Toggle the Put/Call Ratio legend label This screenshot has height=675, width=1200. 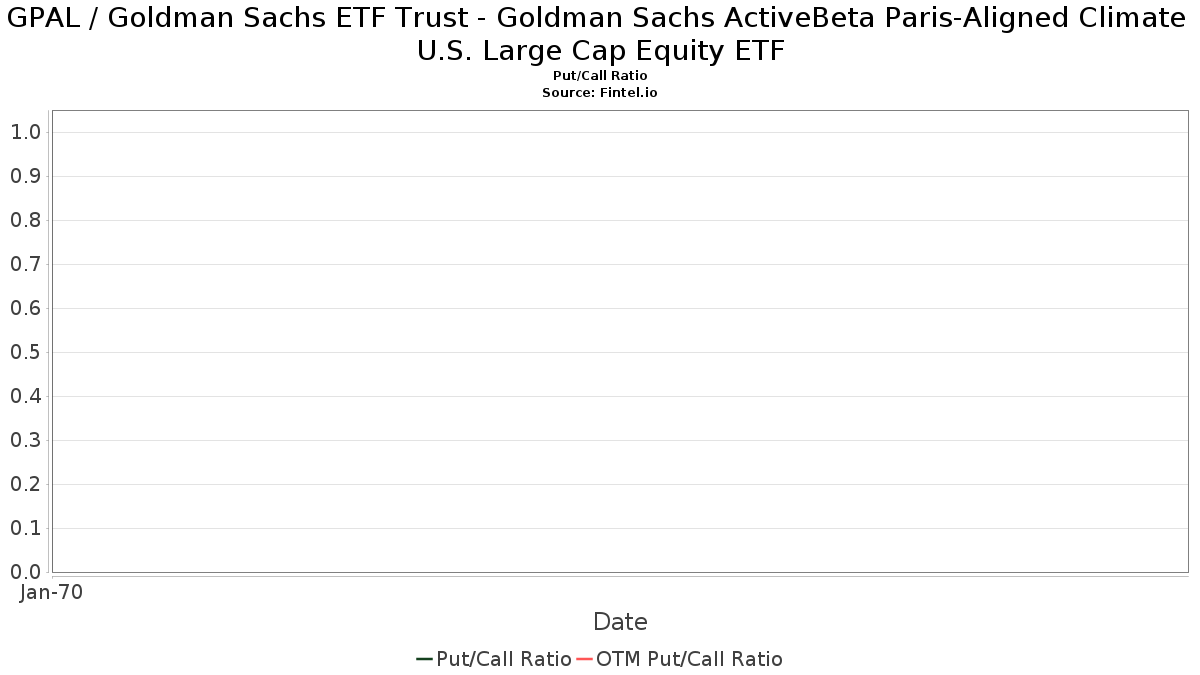[x=503, y=659]
